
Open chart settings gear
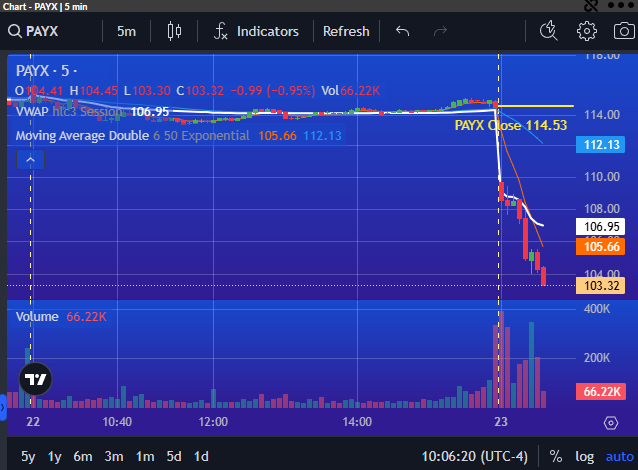pos(586,31)
